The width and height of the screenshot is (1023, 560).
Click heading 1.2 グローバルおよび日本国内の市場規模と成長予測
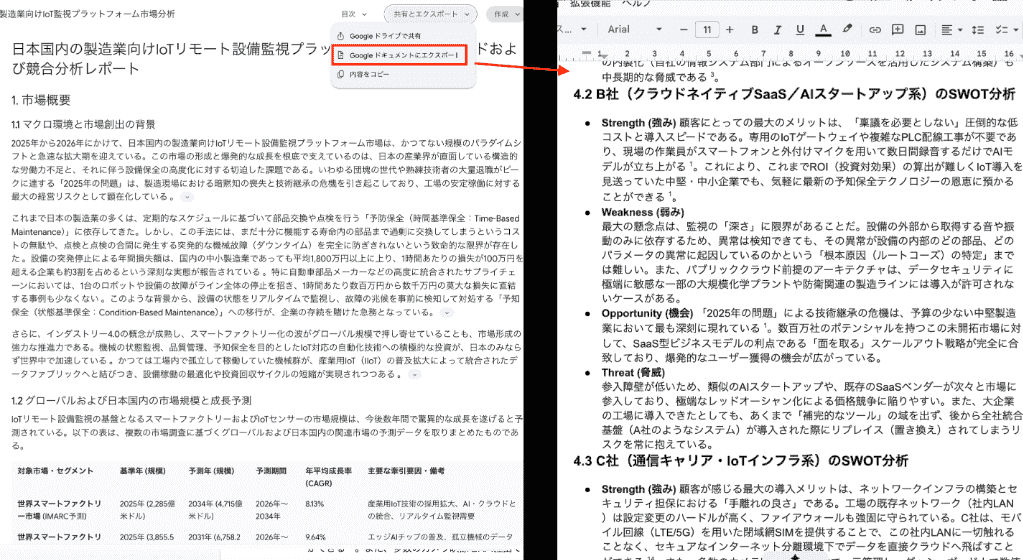131,400
